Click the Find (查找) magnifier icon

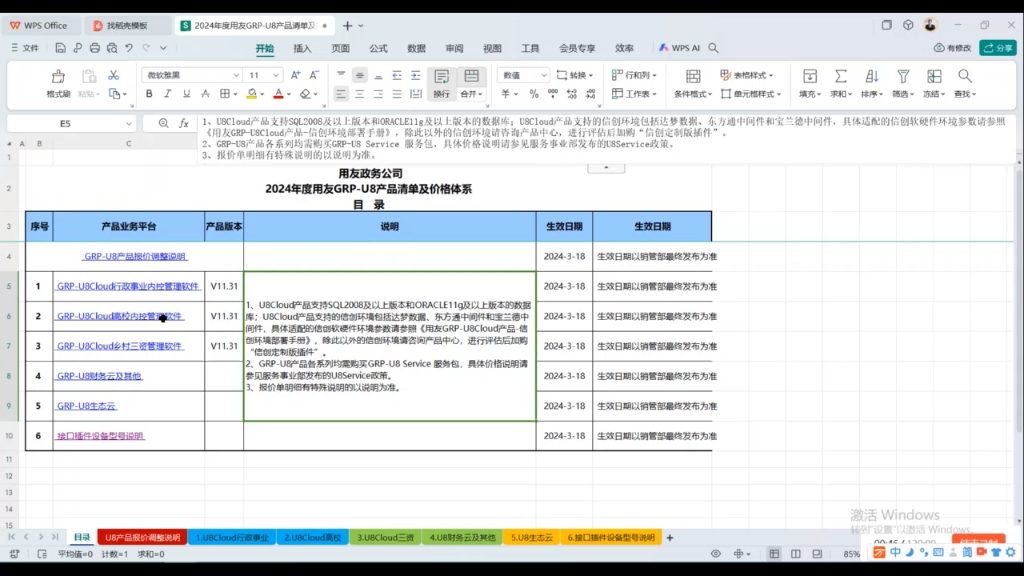(x=965, y=76)
